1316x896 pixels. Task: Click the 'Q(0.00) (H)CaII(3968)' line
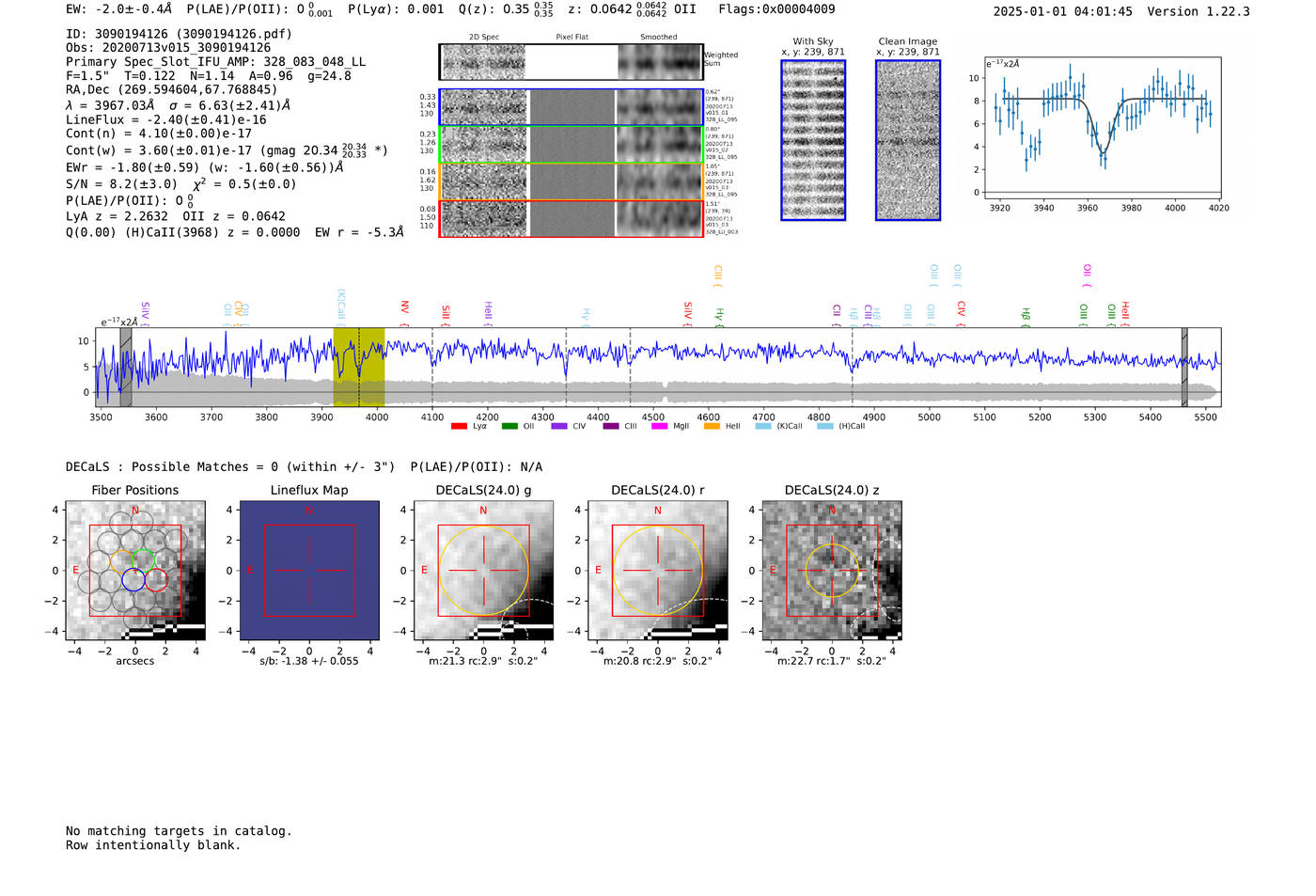pyautogui.click(x=235, y=232)
